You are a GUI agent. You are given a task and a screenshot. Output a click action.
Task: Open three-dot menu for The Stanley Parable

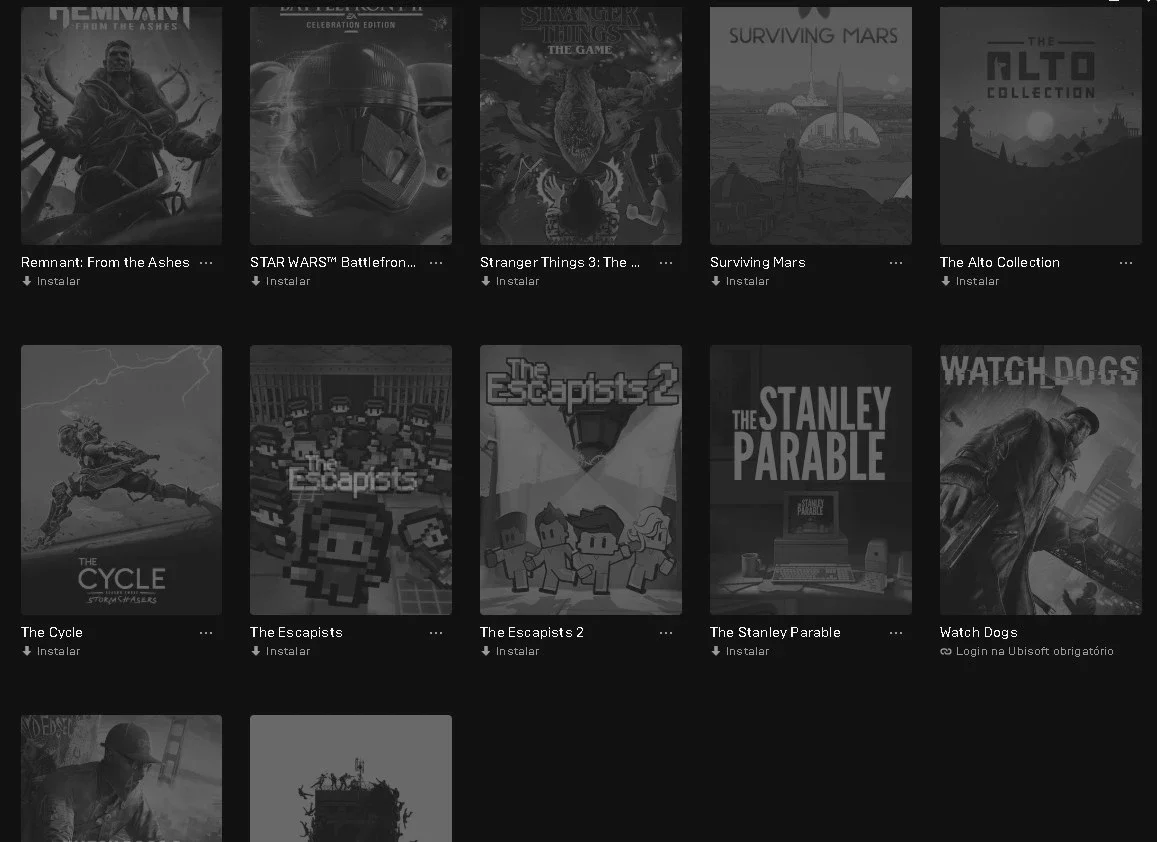click(x=896, y=633)
